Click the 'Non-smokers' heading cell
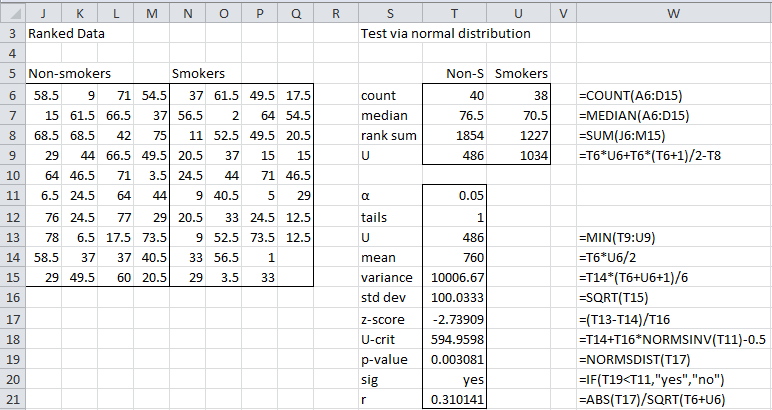This screenshot has width=772, height=410. (68, 74)
